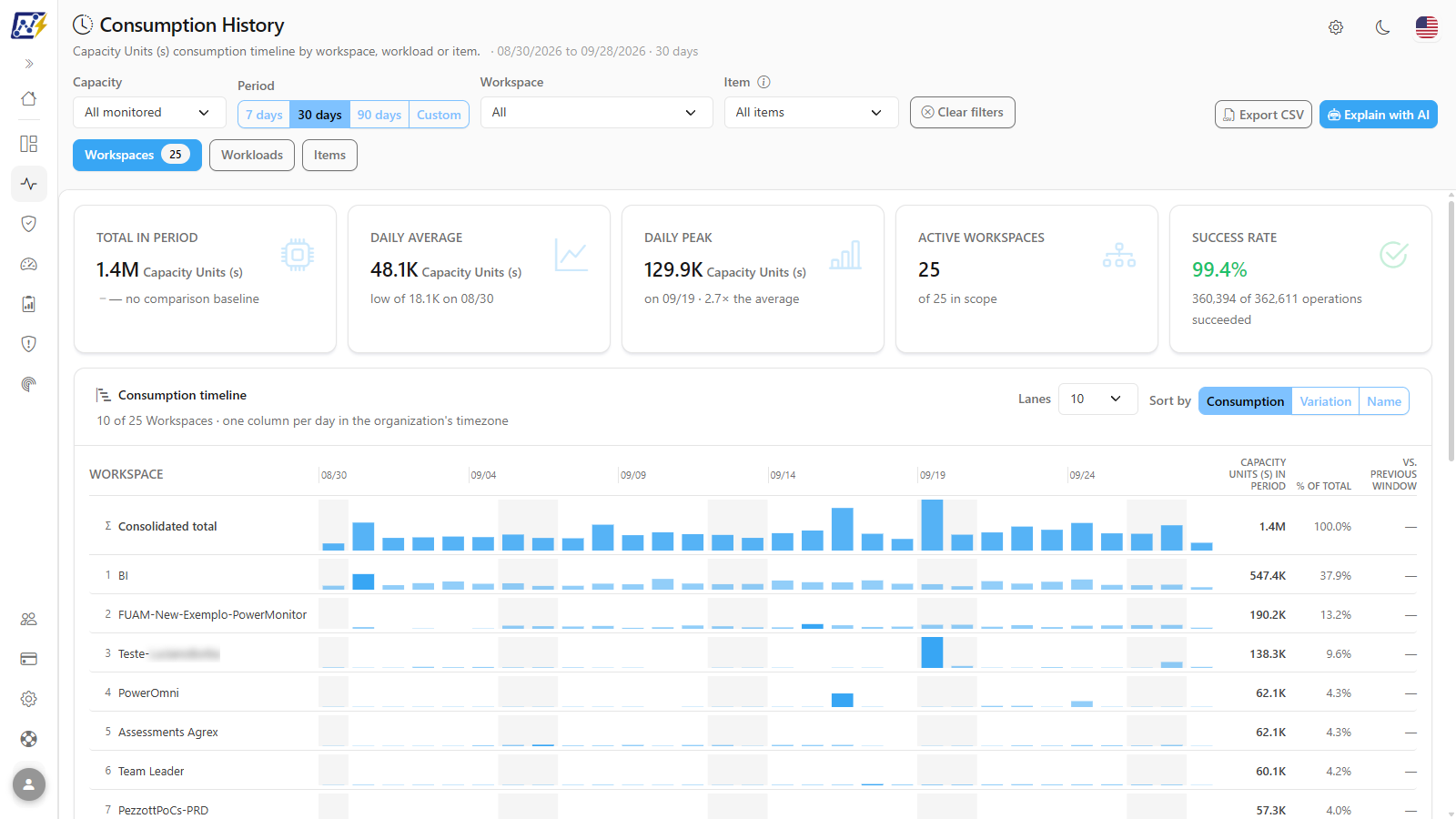Open the shield alert icon in sidebar
This screenshot has height=819, width=1456.
click(29, 344)
